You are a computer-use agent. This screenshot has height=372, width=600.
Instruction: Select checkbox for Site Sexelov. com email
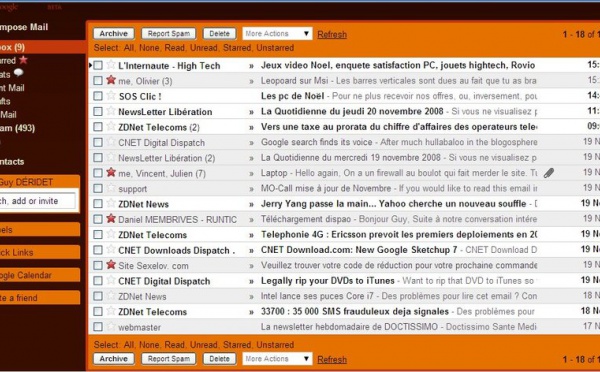(98, 265)
